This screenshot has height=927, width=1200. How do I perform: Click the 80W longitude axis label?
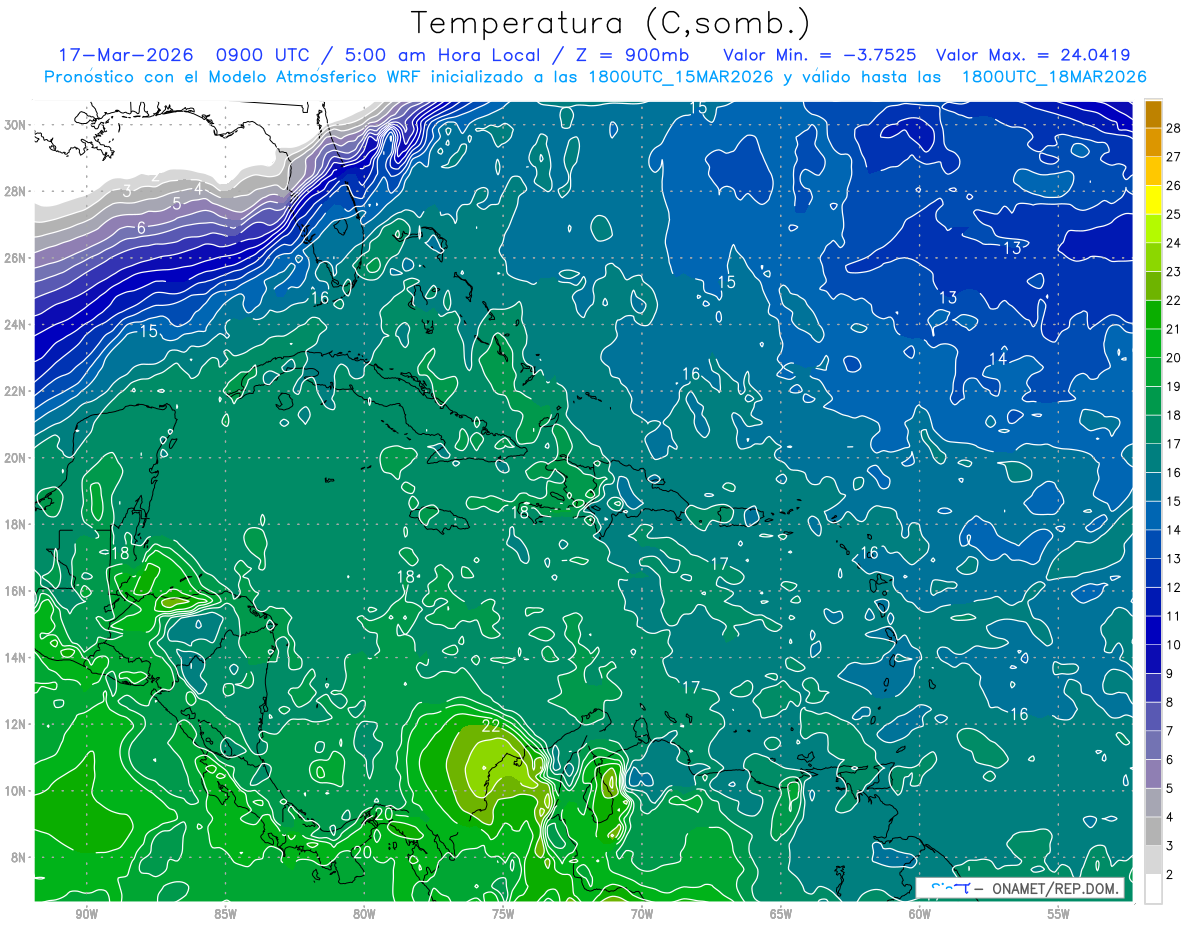click(364, 914)
